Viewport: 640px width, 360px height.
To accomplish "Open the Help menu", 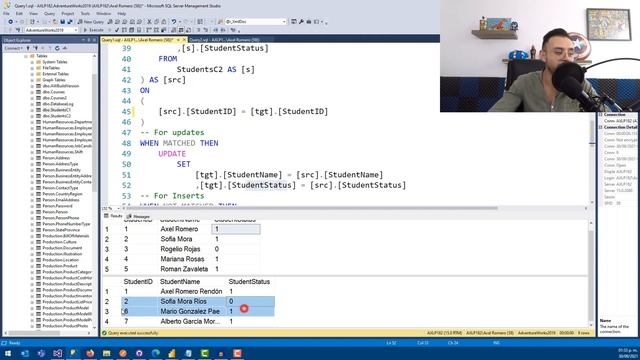I will point(122,13).
